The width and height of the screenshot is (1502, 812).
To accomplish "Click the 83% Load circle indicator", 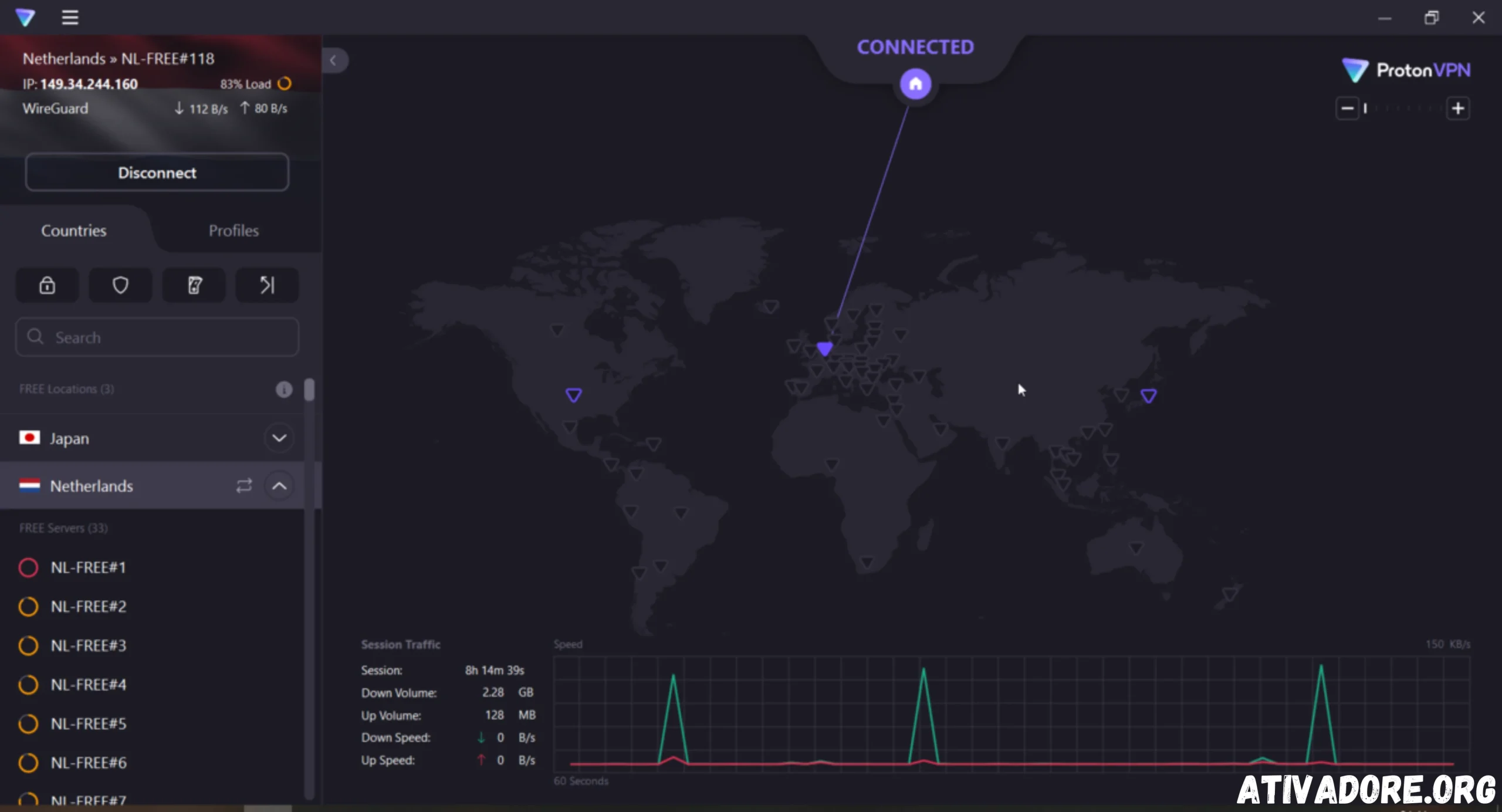I will (x=285, y=83).
